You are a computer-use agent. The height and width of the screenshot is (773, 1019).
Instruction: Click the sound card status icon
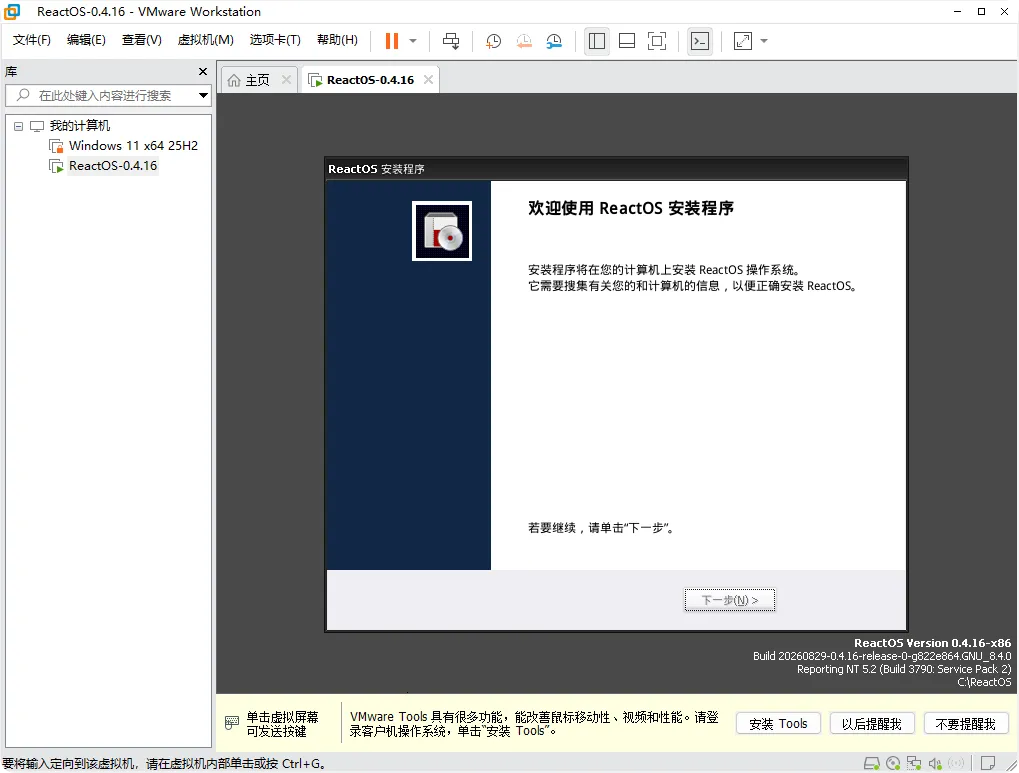coord(935,763)
